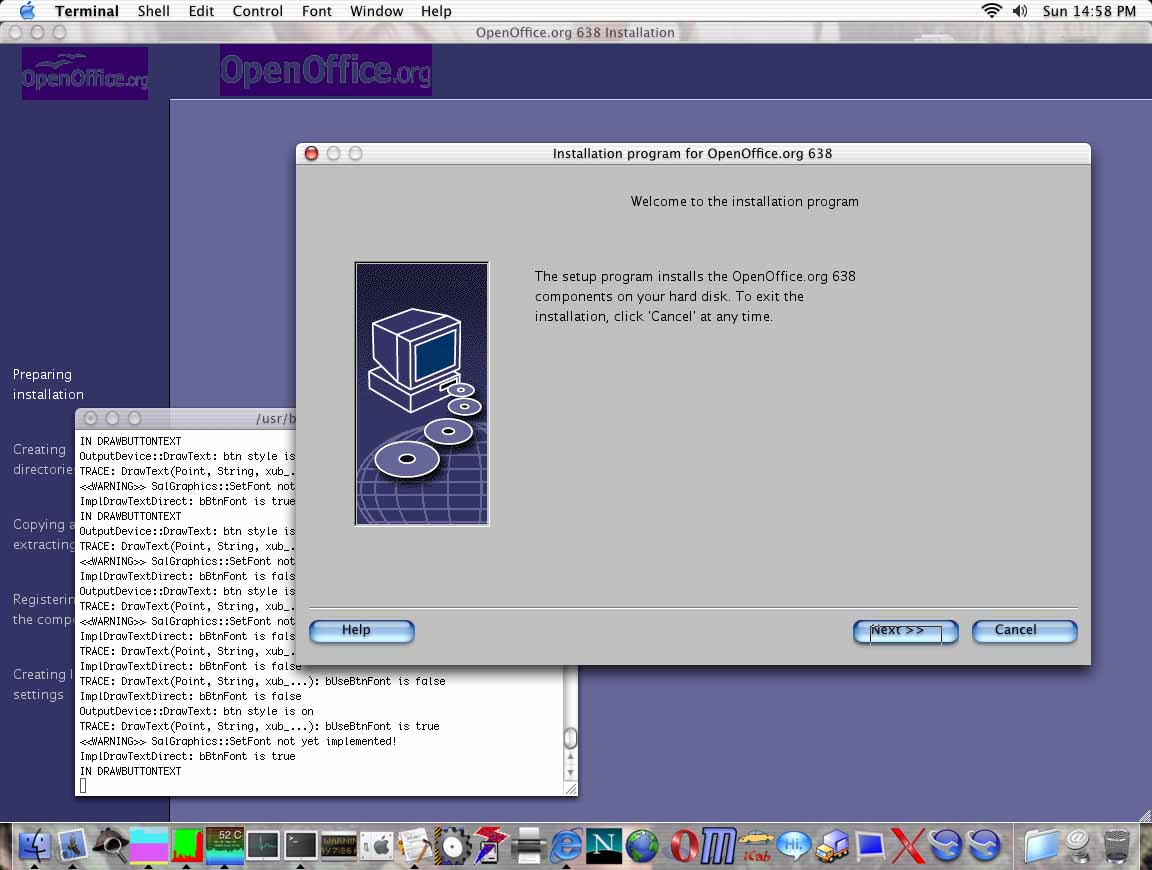Viewport: 1152px width, 870px height.
Task: Open the Trash in the Dock
Action: point(1117,845)
